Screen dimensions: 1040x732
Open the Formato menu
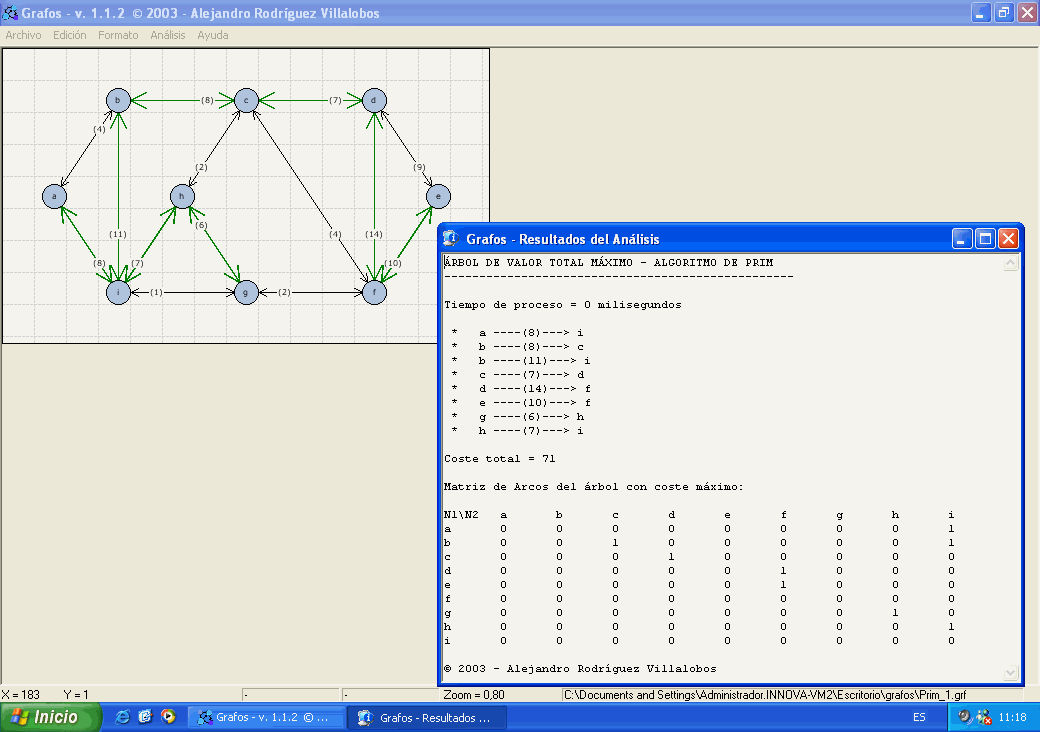118,35
